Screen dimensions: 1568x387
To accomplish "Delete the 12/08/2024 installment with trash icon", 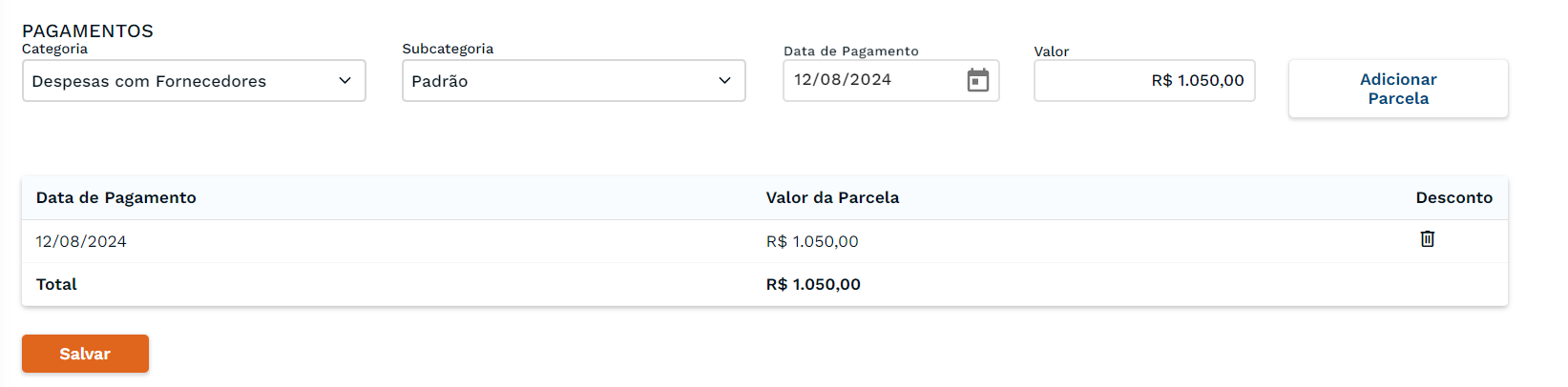I will click(x=1427, y=239).
